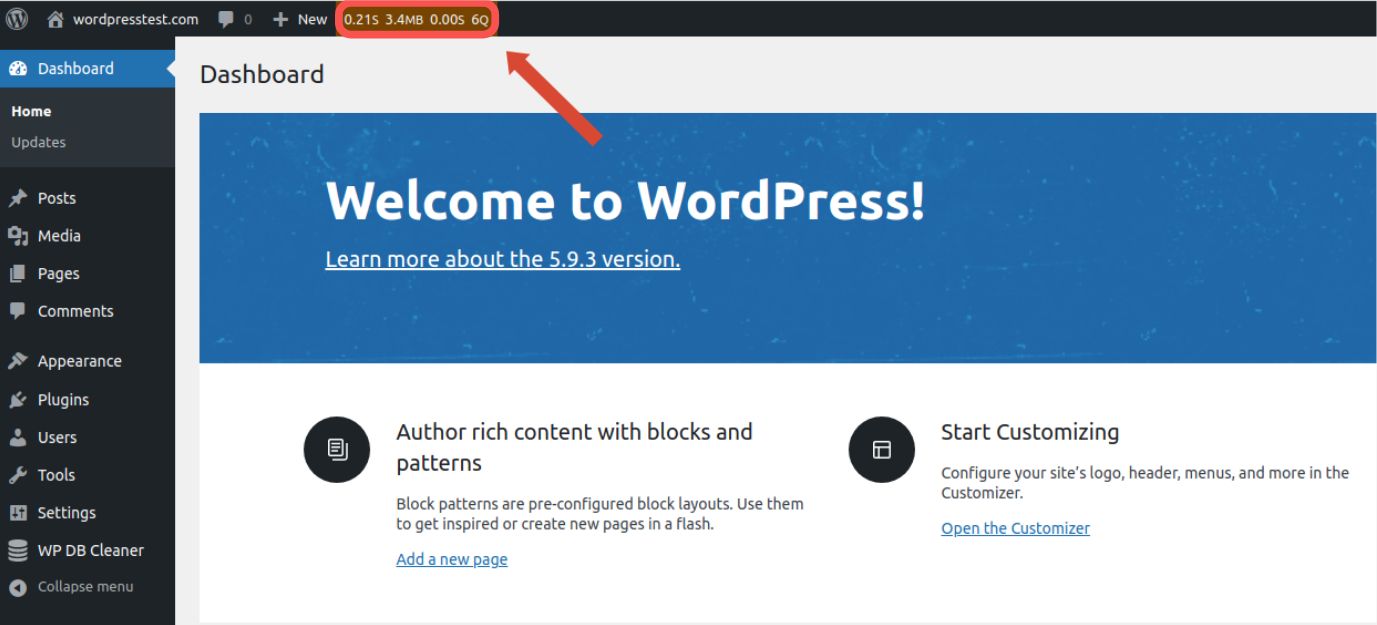Expand the Comments menu in the sidebar

coord(75,310)
